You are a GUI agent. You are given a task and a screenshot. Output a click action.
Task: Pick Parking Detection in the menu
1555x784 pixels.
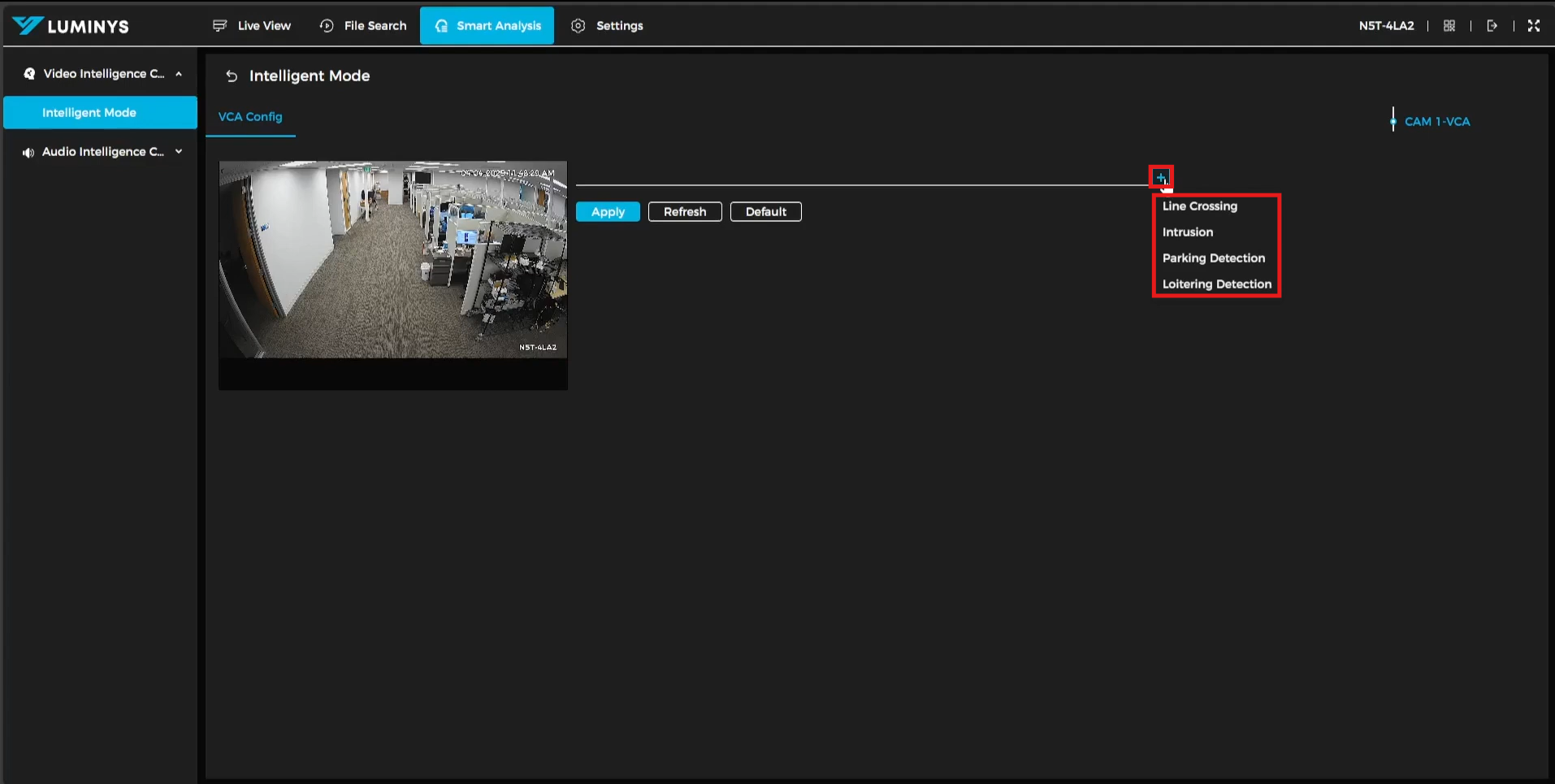click(1213, 258)
